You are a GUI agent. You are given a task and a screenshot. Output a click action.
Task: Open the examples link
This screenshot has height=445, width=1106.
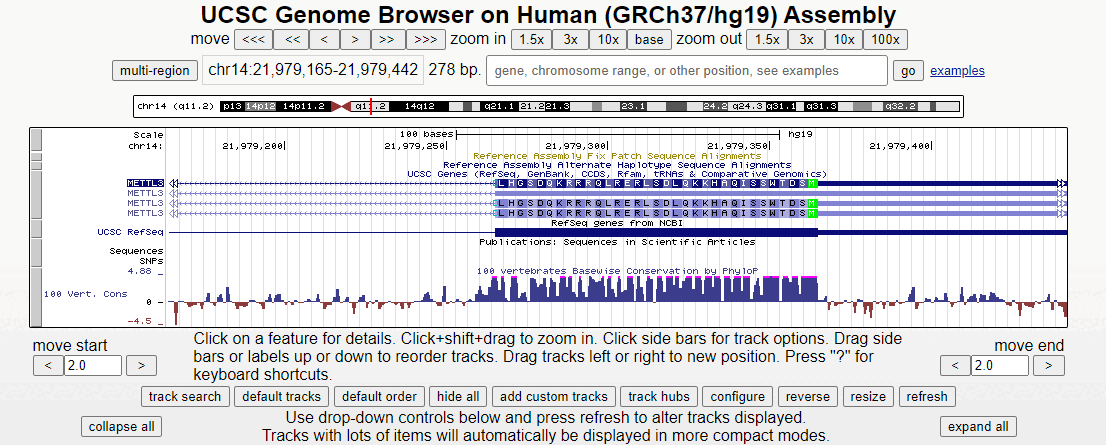tap(957, 71)
